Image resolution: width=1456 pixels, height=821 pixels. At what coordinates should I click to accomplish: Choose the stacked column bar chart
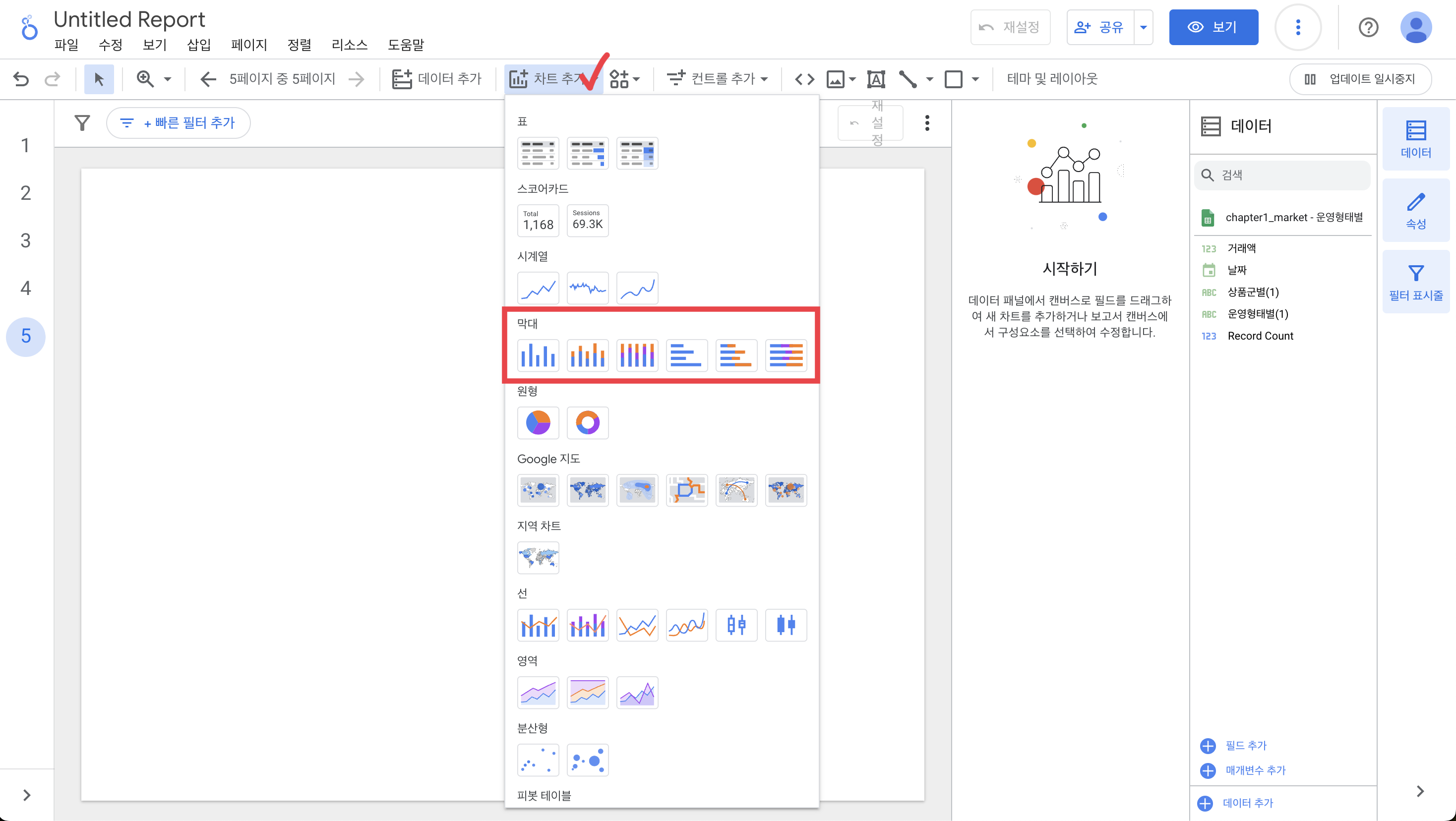click(587, 355)
